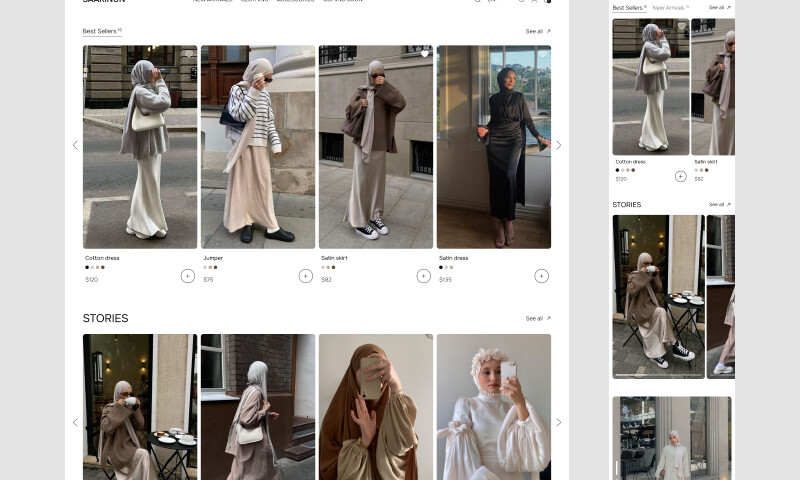
Task: Click the '$135' Satin dress price
Action: tap(445, 280)
